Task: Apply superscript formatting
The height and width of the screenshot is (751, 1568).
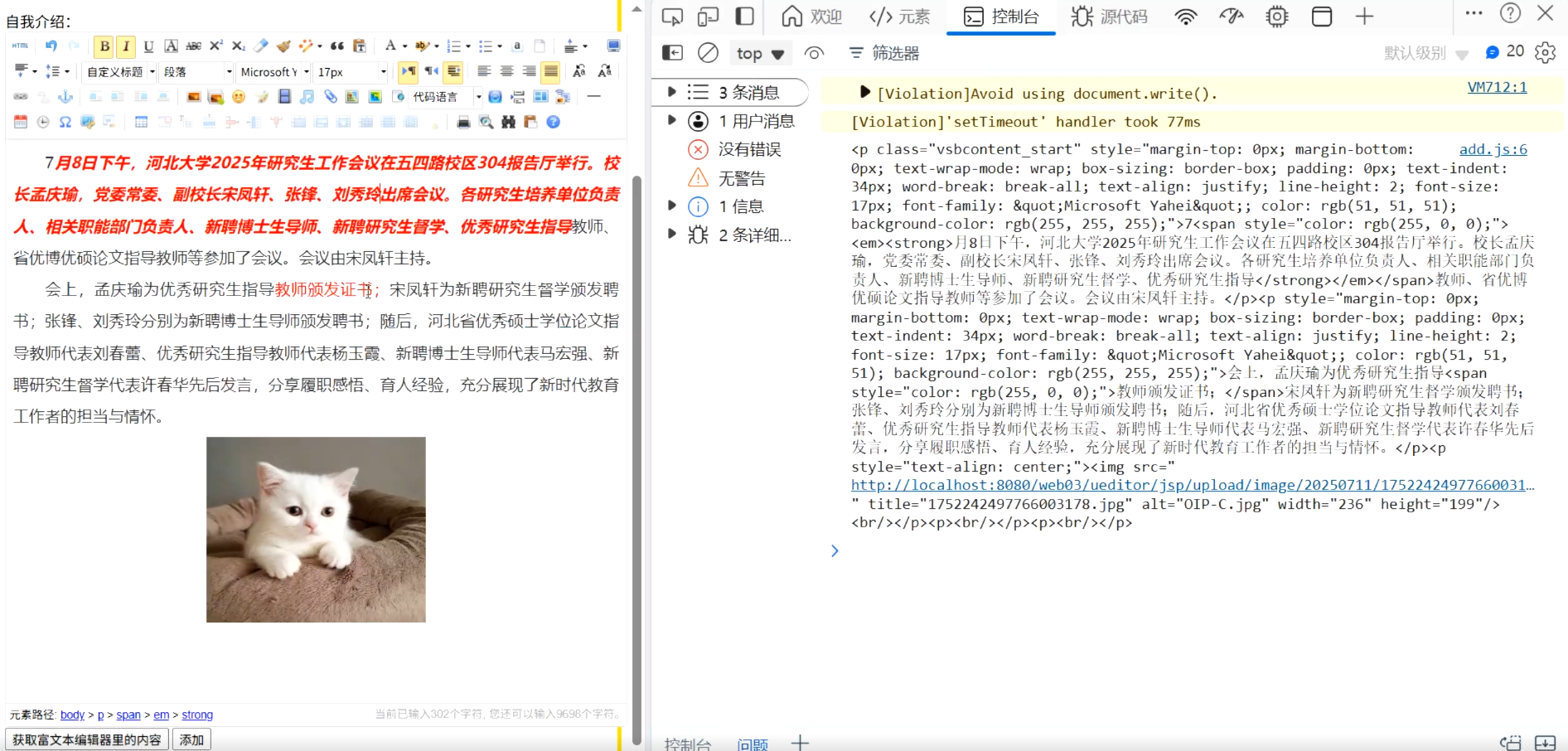Action: pos(215,46)
